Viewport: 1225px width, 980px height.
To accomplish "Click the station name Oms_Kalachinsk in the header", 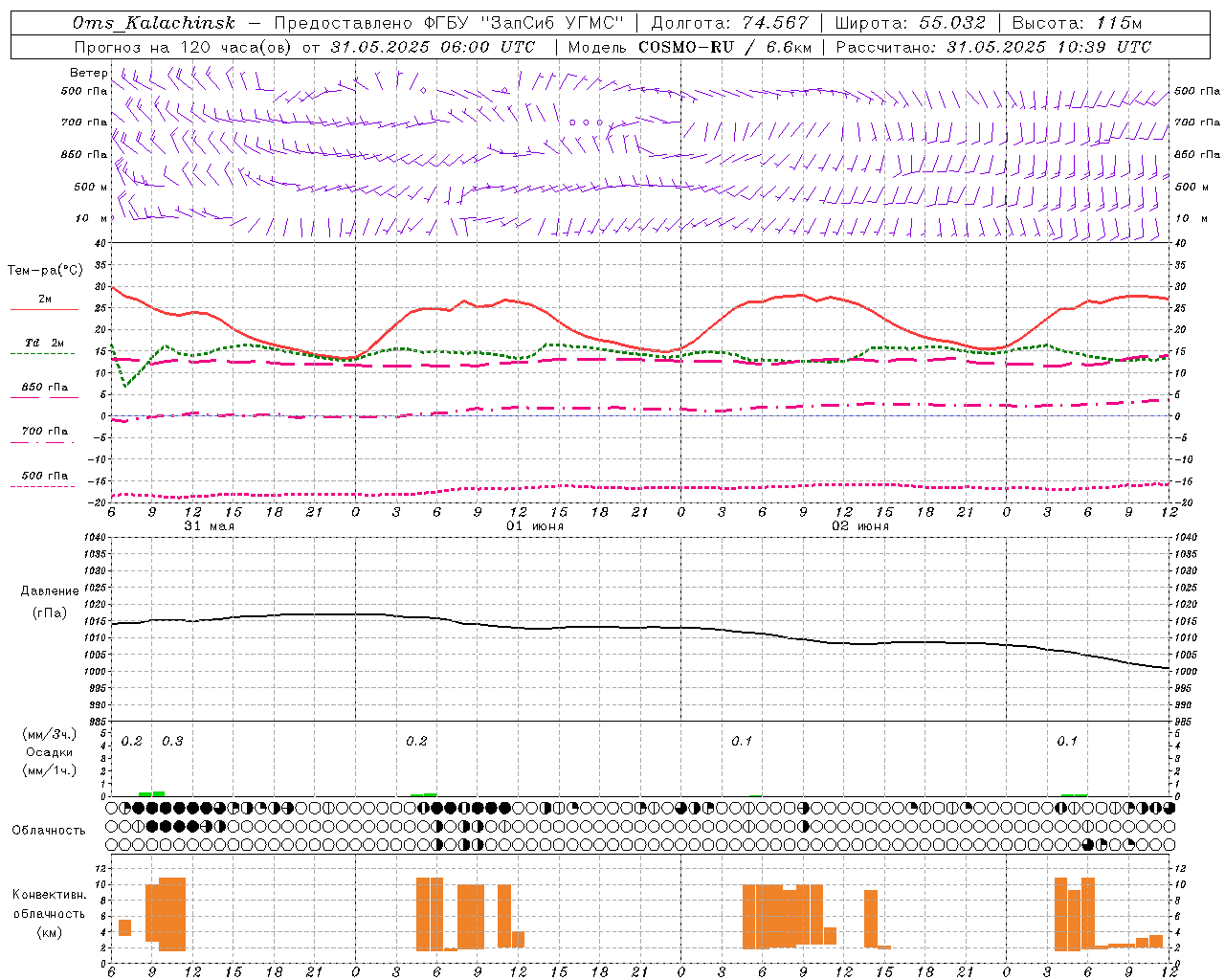I will (x=155, y=23).
